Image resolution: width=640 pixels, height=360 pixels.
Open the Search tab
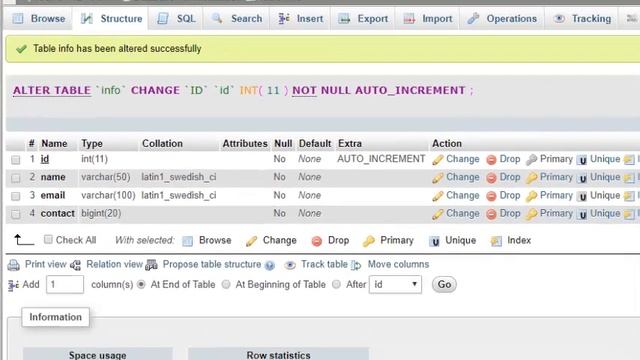point(237,19)
